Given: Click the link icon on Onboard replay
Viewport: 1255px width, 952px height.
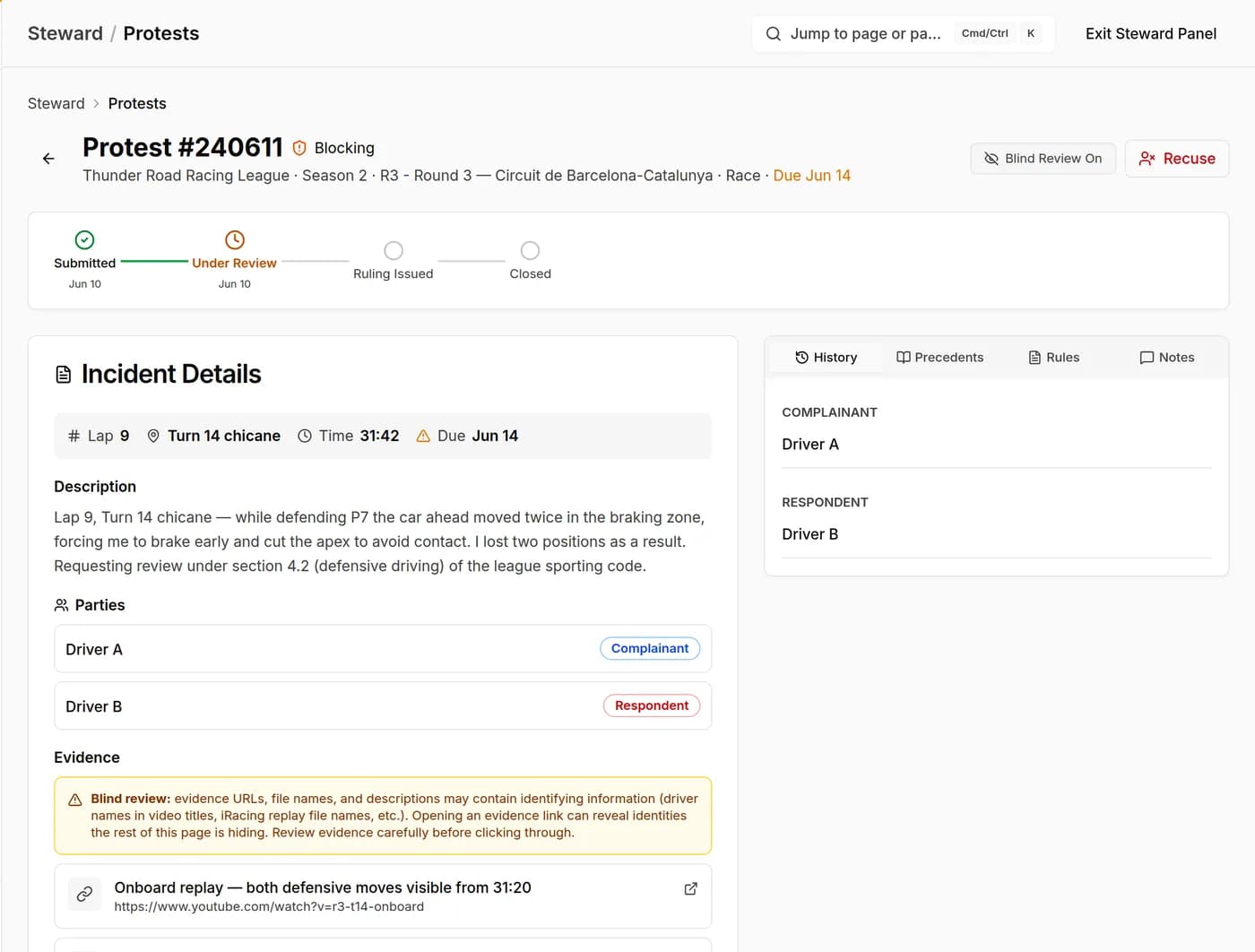Looking at the screenshot, I should click(84, 894).
